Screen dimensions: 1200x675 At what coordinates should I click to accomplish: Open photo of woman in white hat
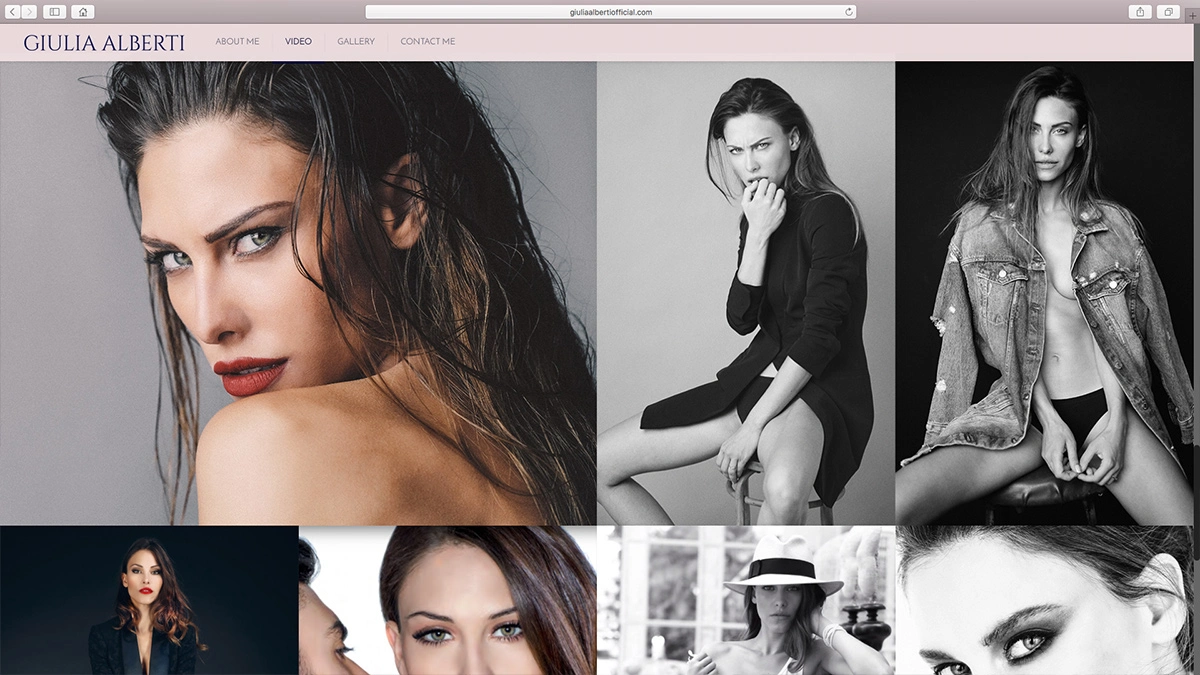746,600
